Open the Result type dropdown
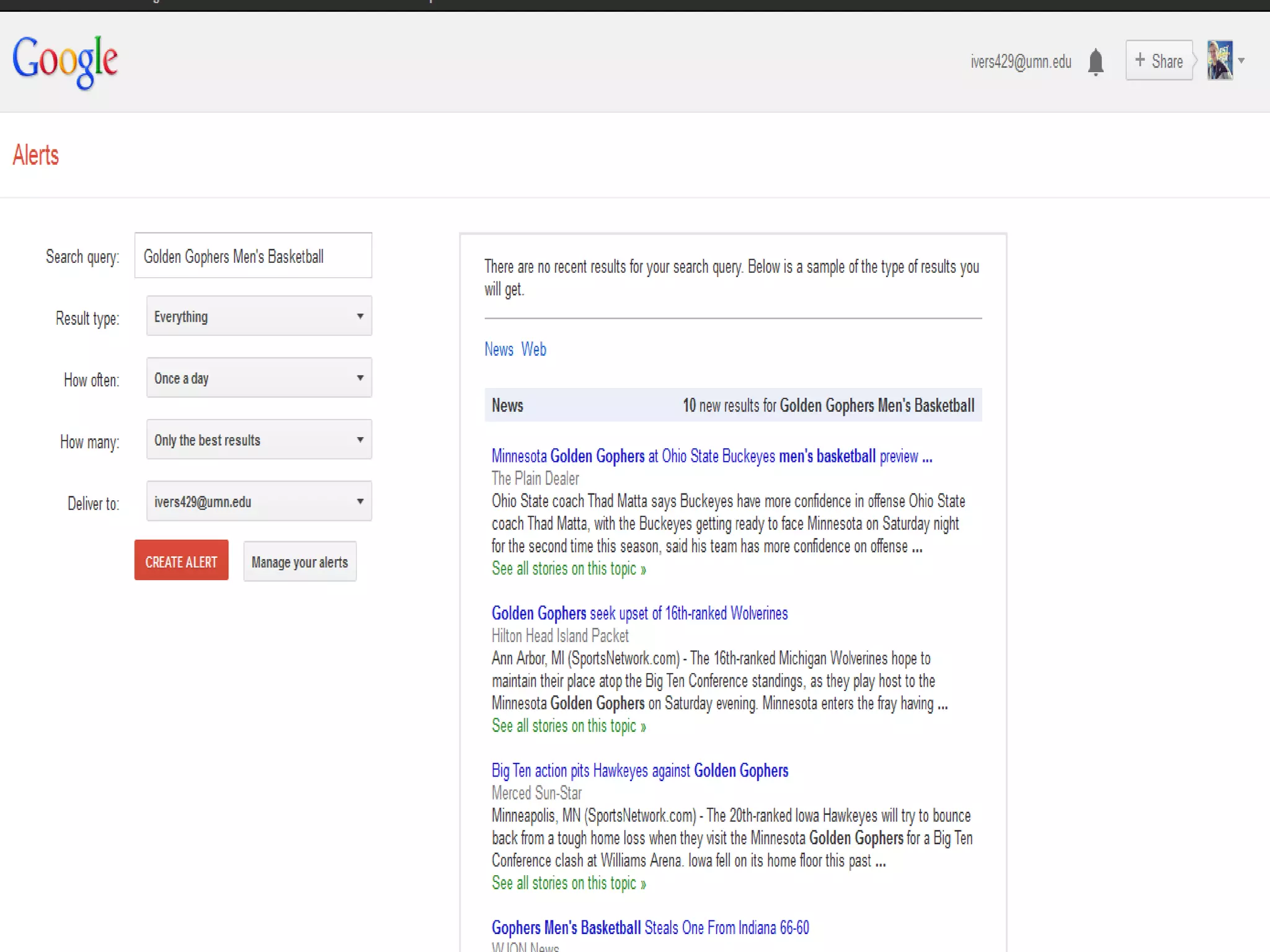This screenshot has width=1270, height=952. point(259,316)
